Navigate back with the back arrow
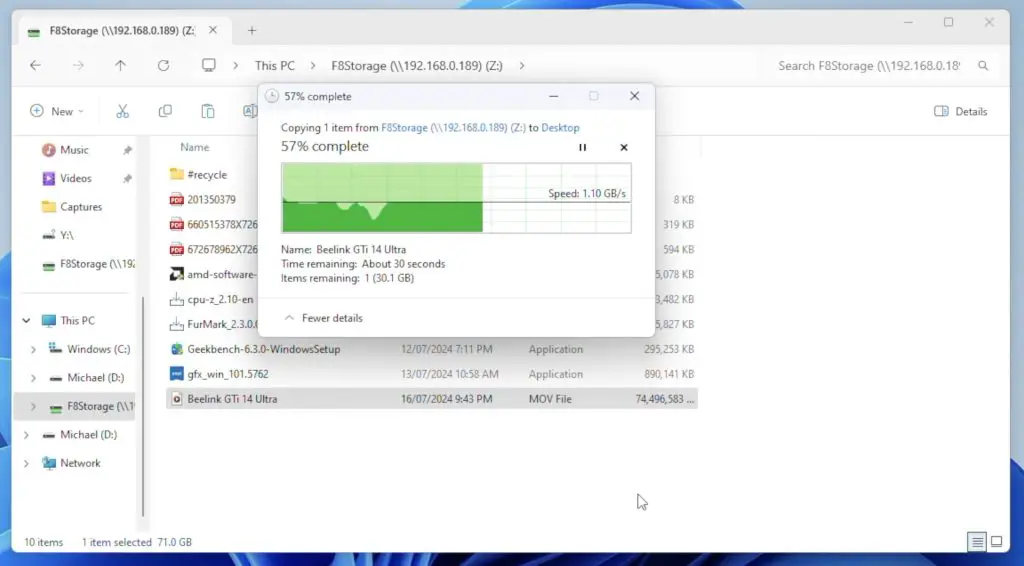Screen dimensions: 1024x566 (x=36, y=65)
